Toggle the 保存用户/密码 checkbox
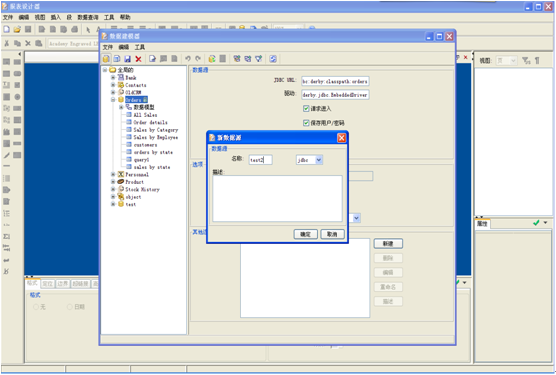This screenshot has height=375, width=556. [306, 123]
